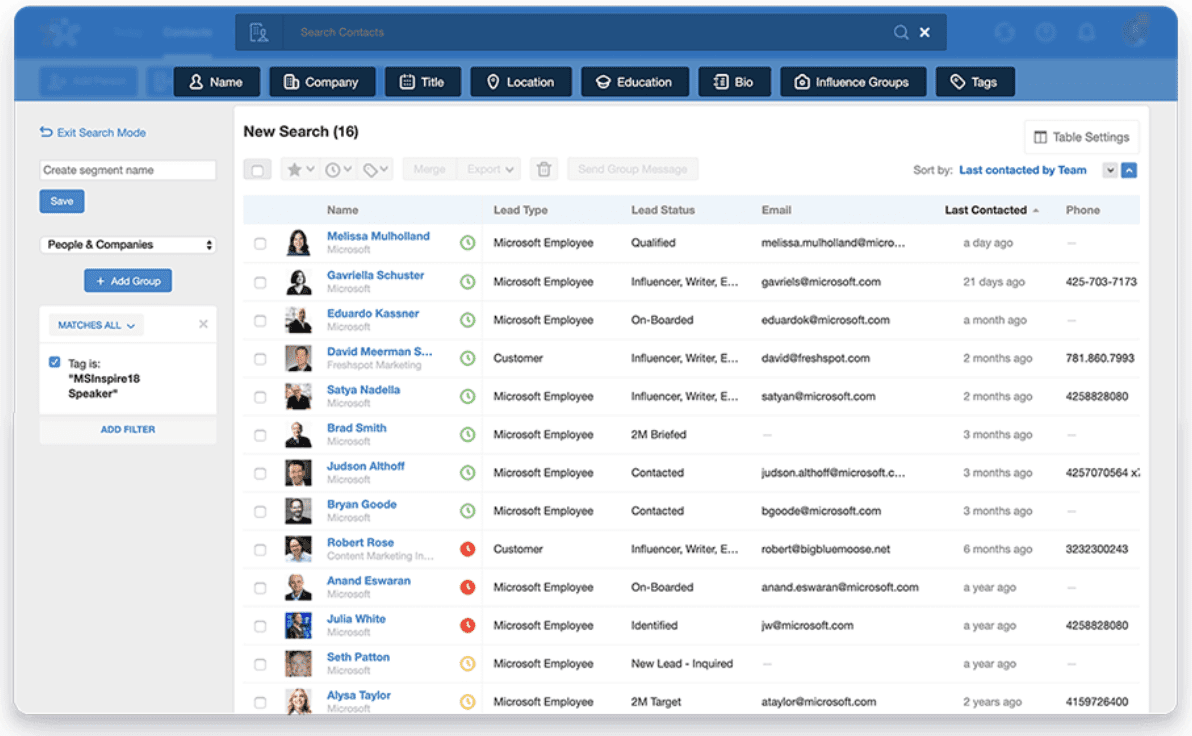The width and height of the screenshot is (1192, 736).
Task: Click the Create segment name input field
Action: 127,169
